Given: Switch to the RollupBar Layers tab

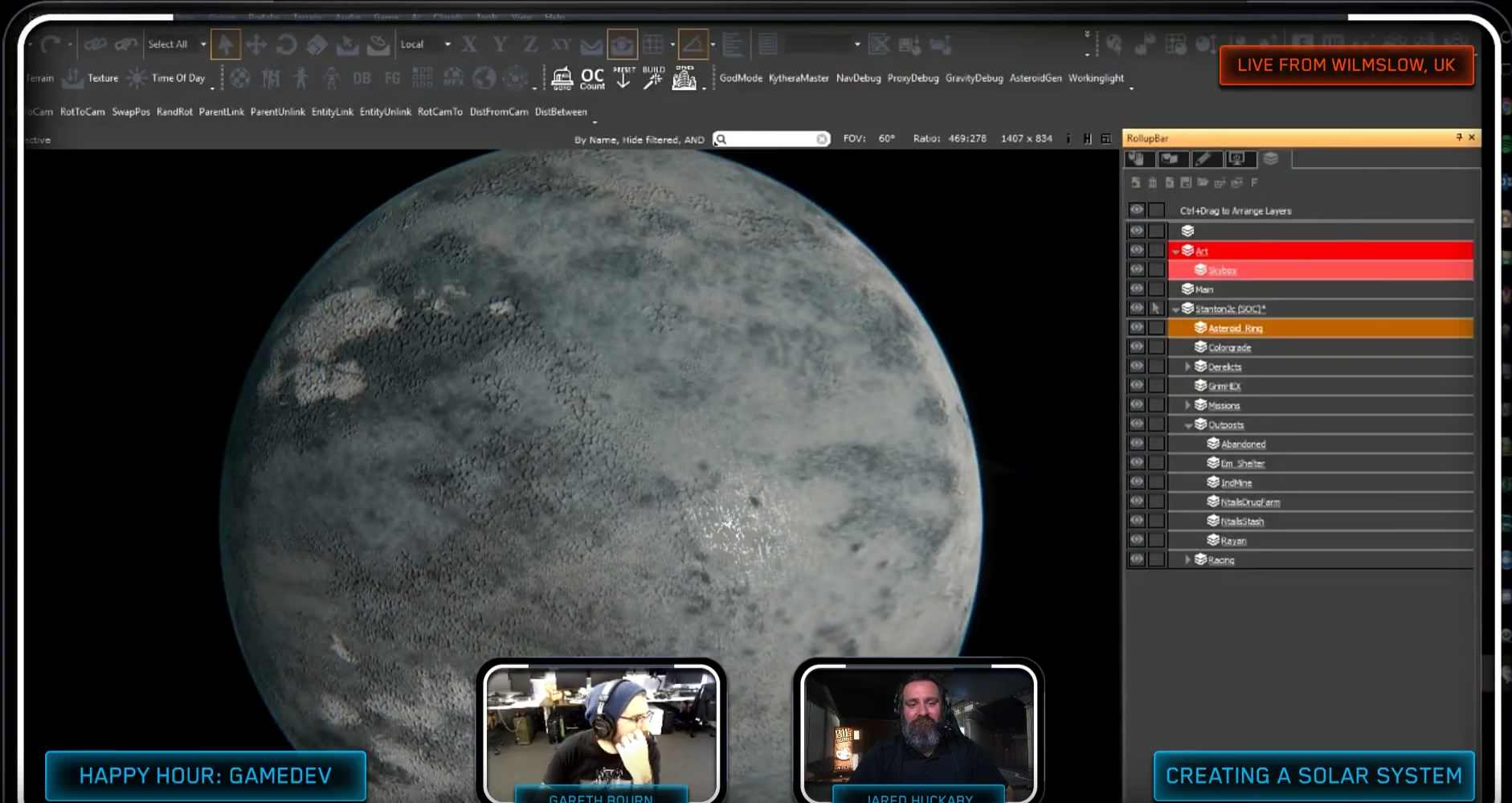Looking at the screenshot, I should tap(1271, 158).
